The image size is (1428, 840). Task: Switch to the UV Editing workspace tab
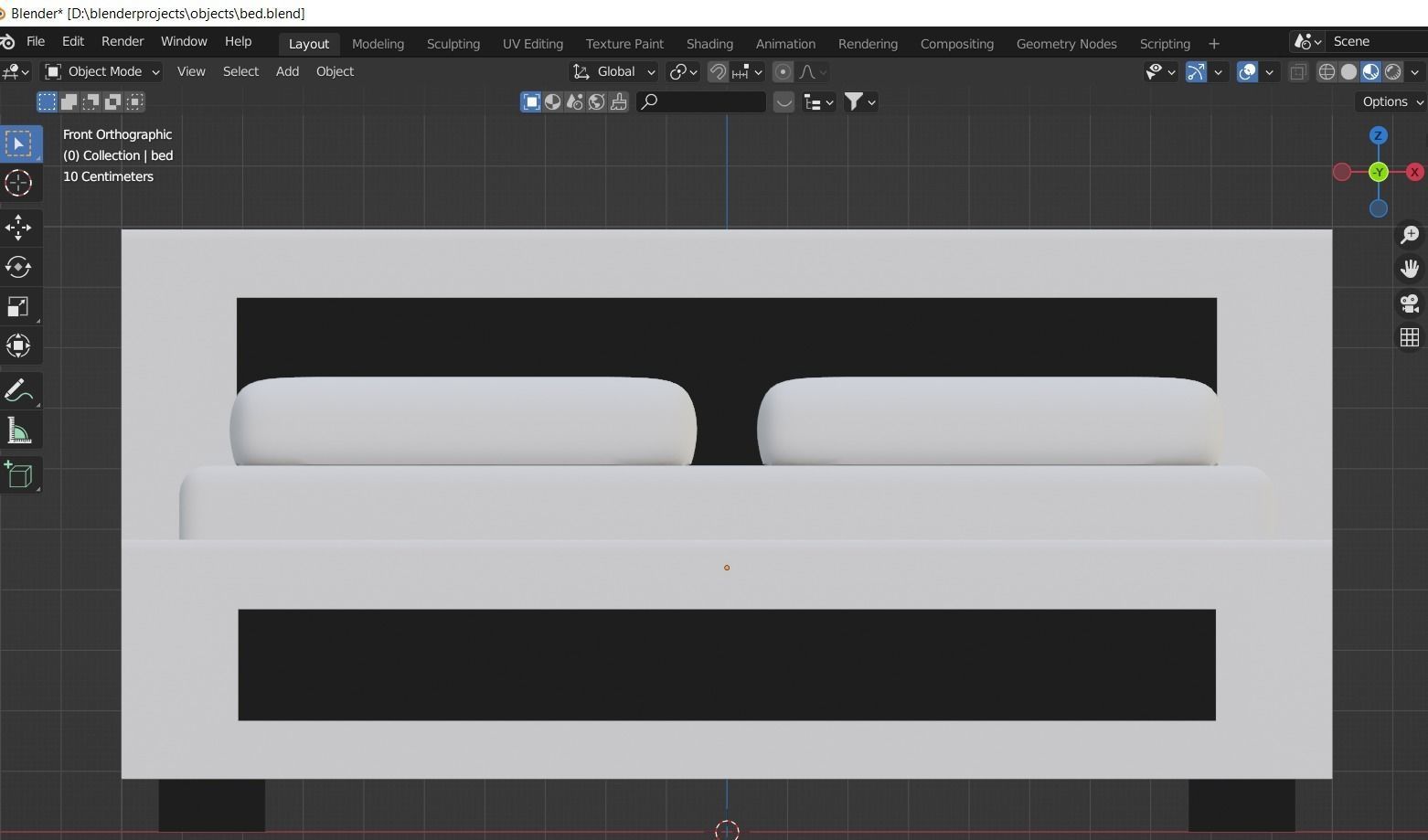533,44
